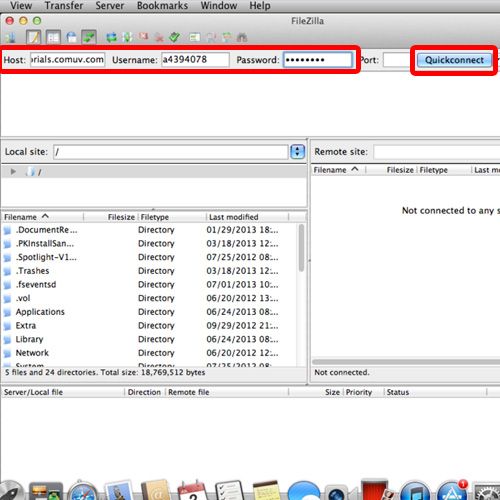Viewport: 500px width, 500px height.
Task: Select the Extra folder row
Action: [149, 326]
